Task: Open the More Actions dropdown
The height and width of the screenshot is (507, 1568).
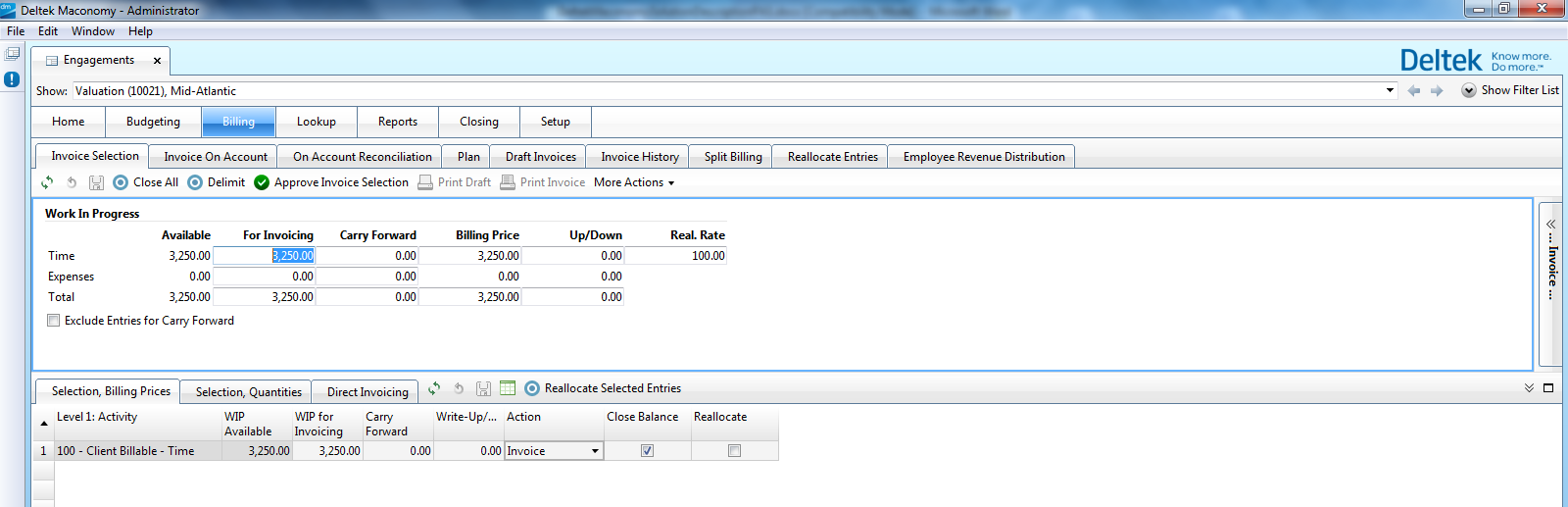Action: click(x=634, y=182)
